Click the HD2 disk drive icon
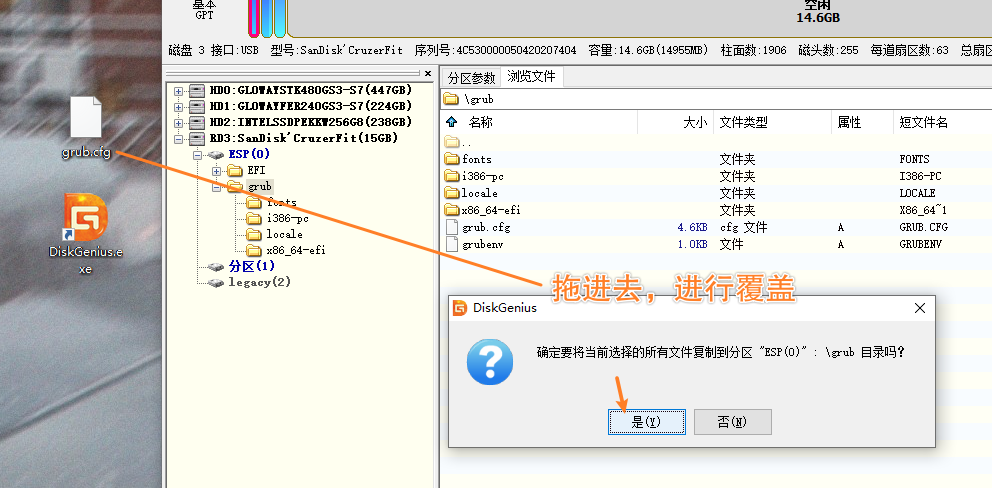 pyautogui.click(x=197, y=122)
